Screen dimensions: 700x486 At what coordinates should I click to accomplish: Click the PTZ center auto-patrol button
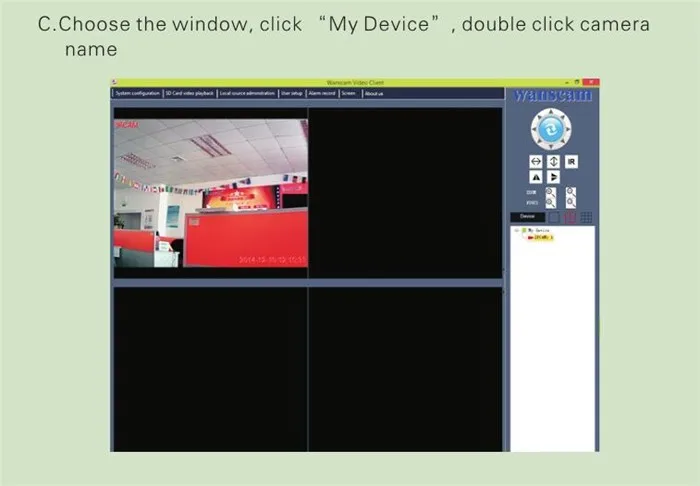[551, 129]
